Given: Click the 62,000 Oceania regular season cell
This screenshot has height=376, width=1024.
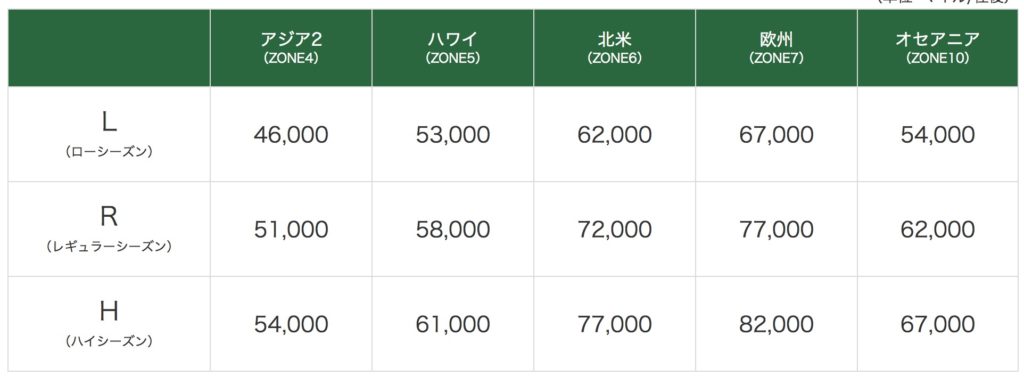Looking at the screenshot, I should [x=938, y=229].
